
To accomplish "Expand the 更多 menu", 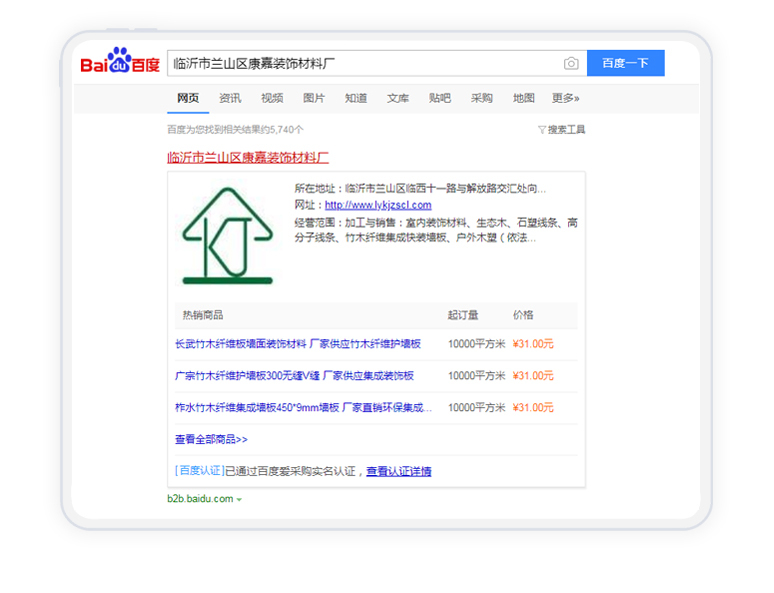I will 566,98.
